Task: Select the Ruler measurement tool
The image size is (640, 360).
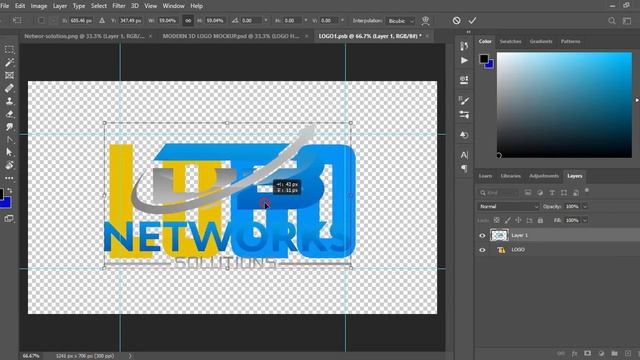Action: click(9, 88)
